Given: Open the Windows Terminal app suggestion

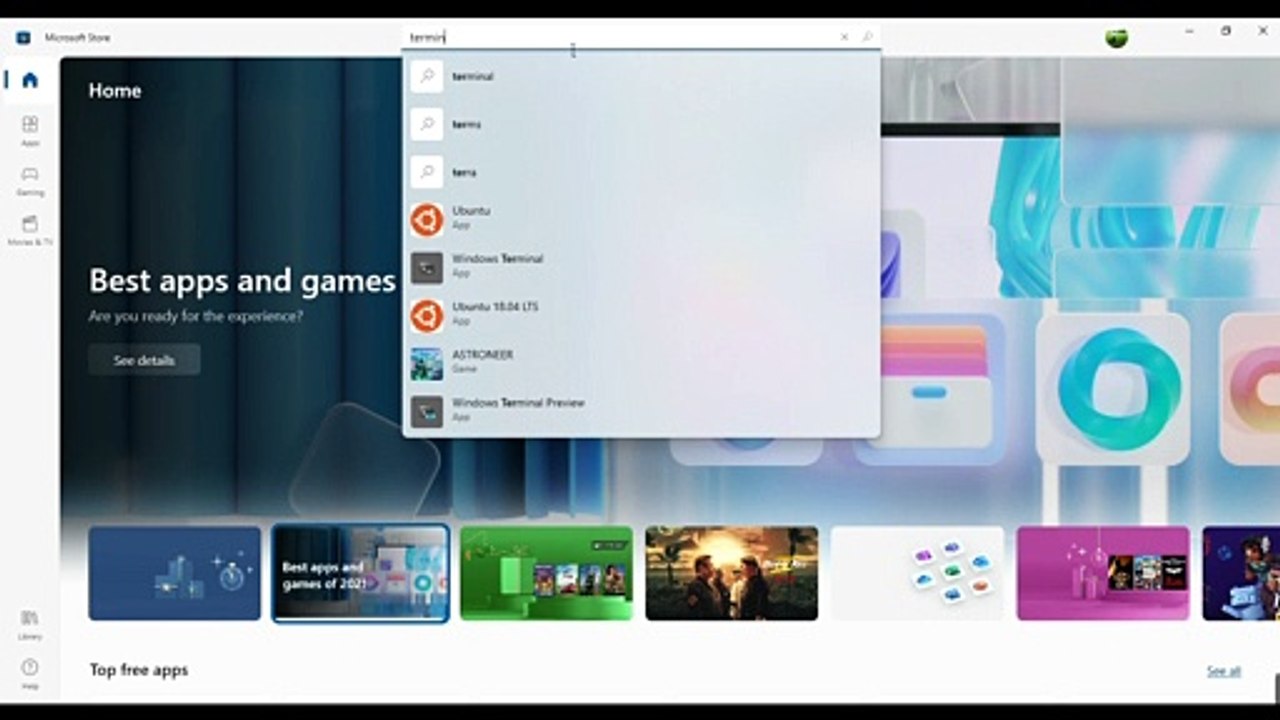Looking at the screenshot, I should click(x=641, y=267).
